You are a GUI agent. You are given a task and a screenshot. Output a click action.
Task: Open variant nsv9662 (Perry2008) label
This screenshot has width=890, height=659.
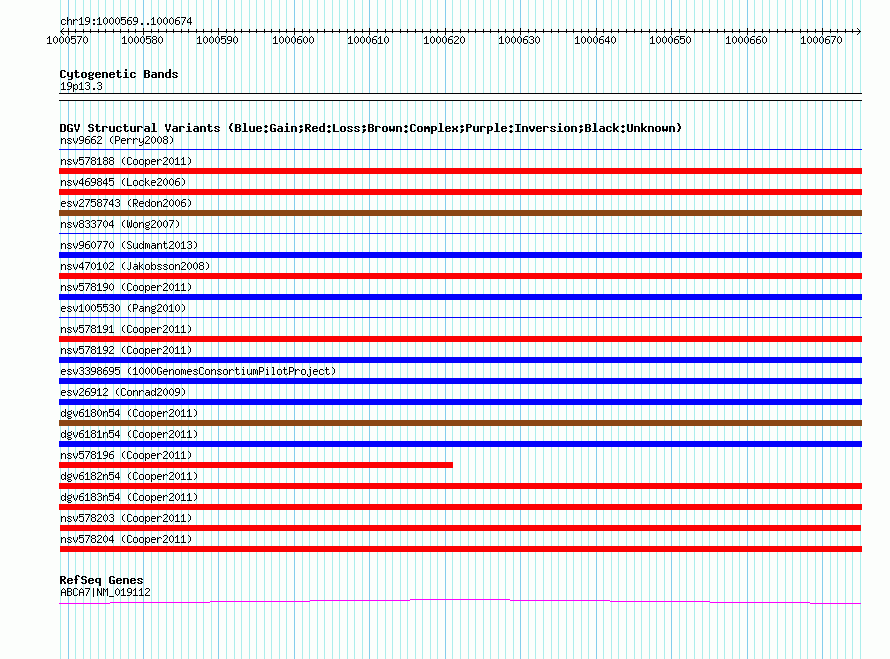(x=117, y=140)
